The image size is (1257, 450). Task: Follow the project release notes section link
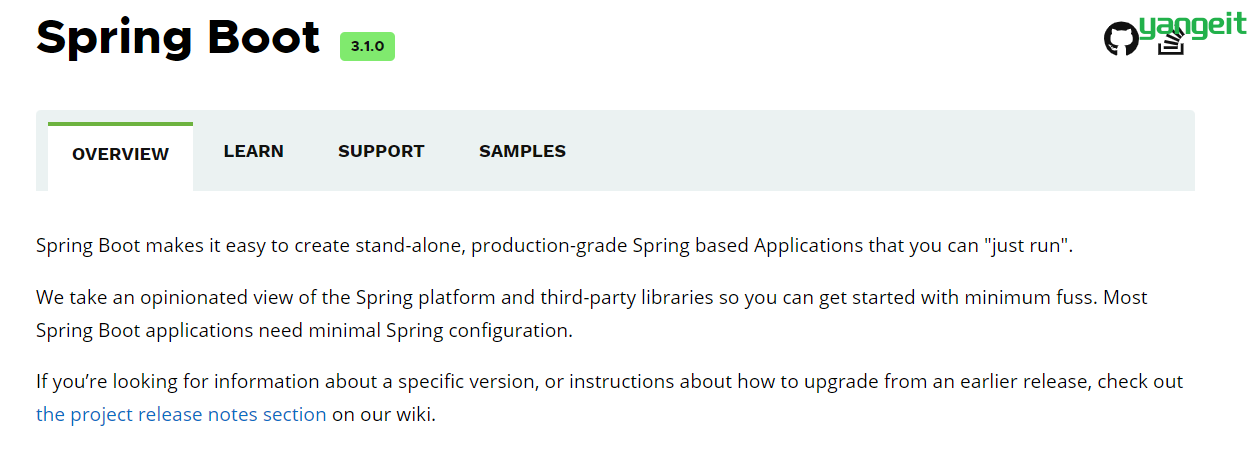(x=181, y=414)
